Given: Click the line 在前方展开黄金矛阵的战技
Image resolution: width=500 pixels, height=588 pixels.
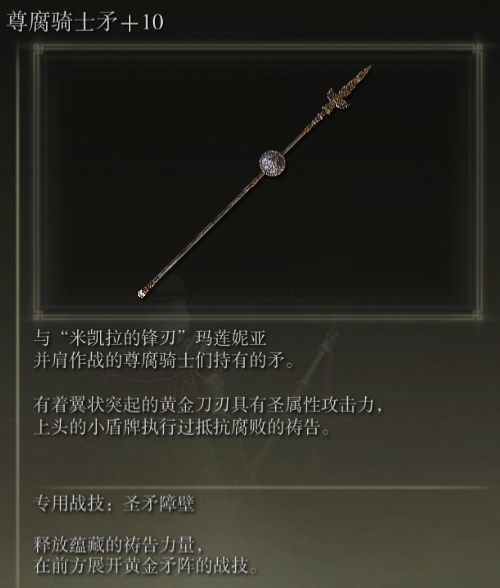Looking at the screenshot, I should point(146,566).
